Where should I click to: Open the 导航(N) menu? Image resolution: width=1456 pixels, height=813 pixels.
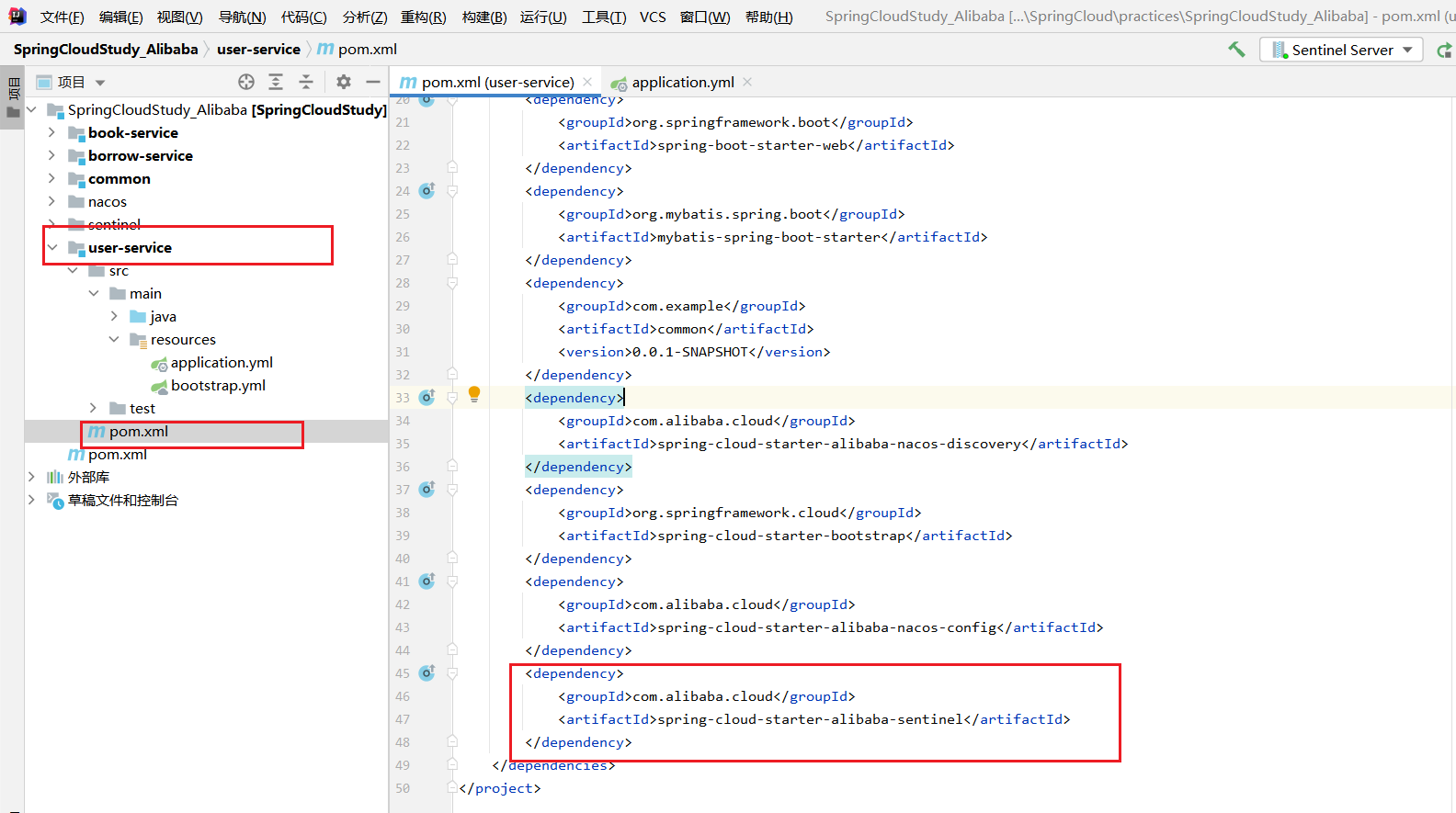point(242,17)
